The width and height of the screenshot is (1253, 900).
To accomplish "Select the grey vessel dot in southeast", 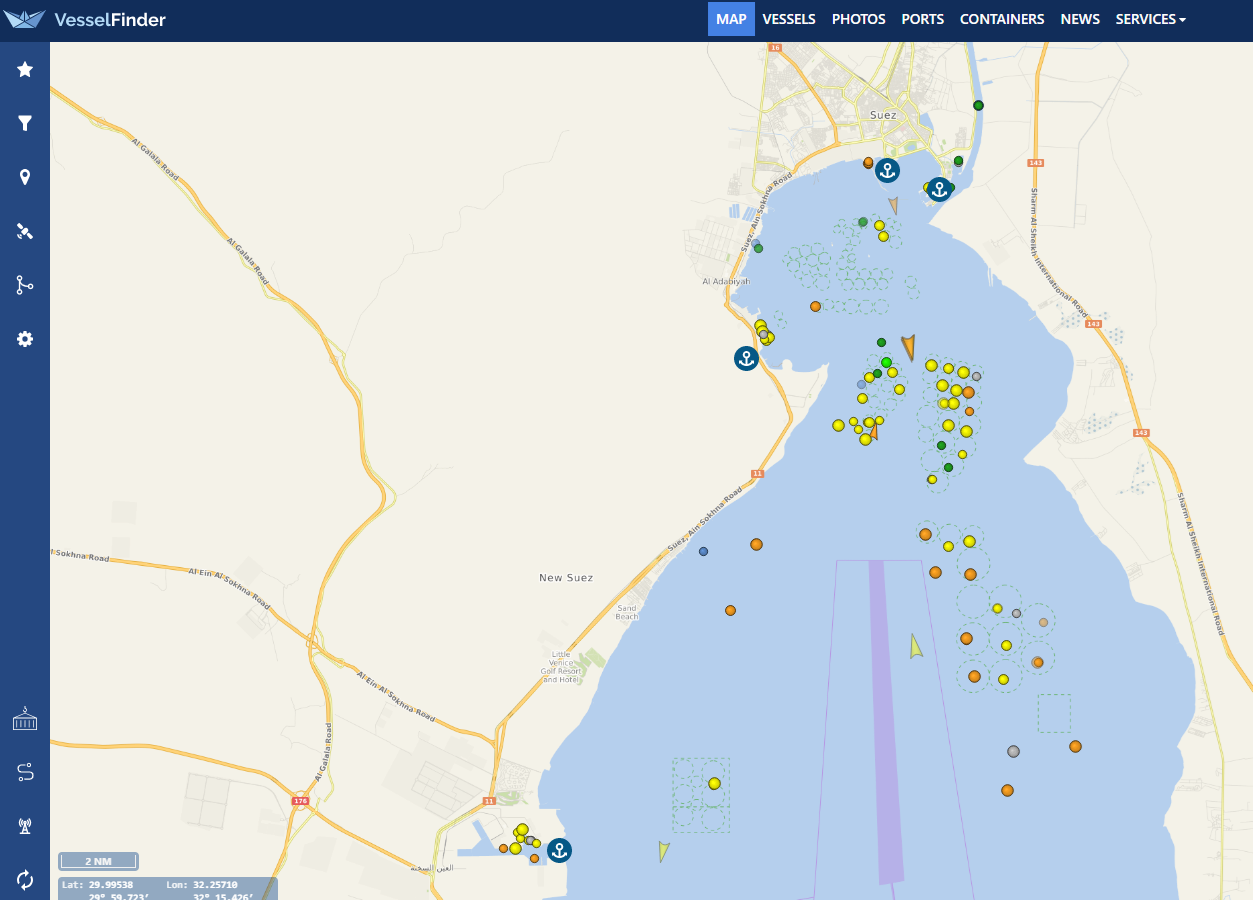I will tap(1013, 751).
